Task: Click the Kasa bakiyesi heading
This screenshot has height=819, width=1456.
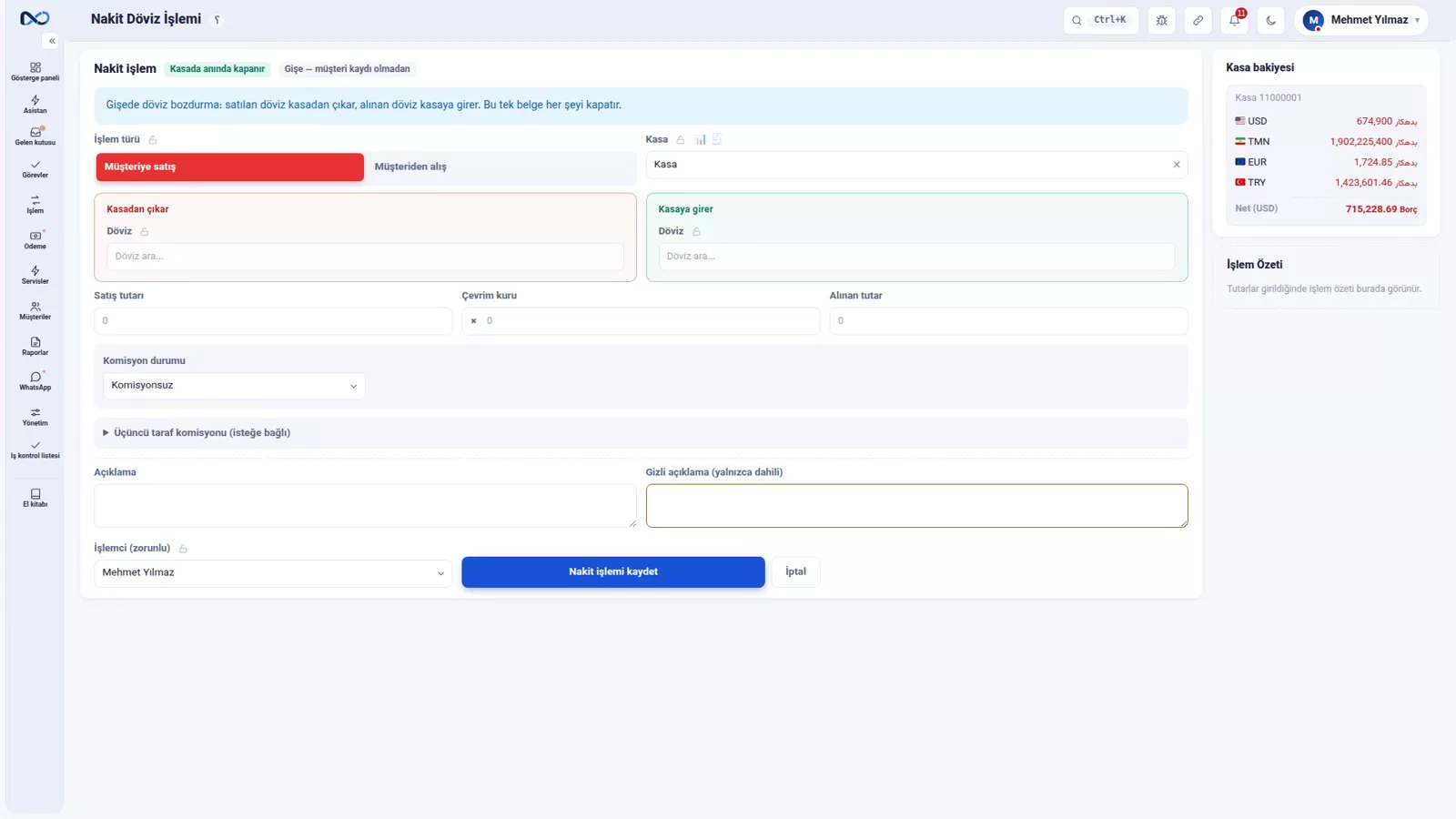Action: 1259,68
